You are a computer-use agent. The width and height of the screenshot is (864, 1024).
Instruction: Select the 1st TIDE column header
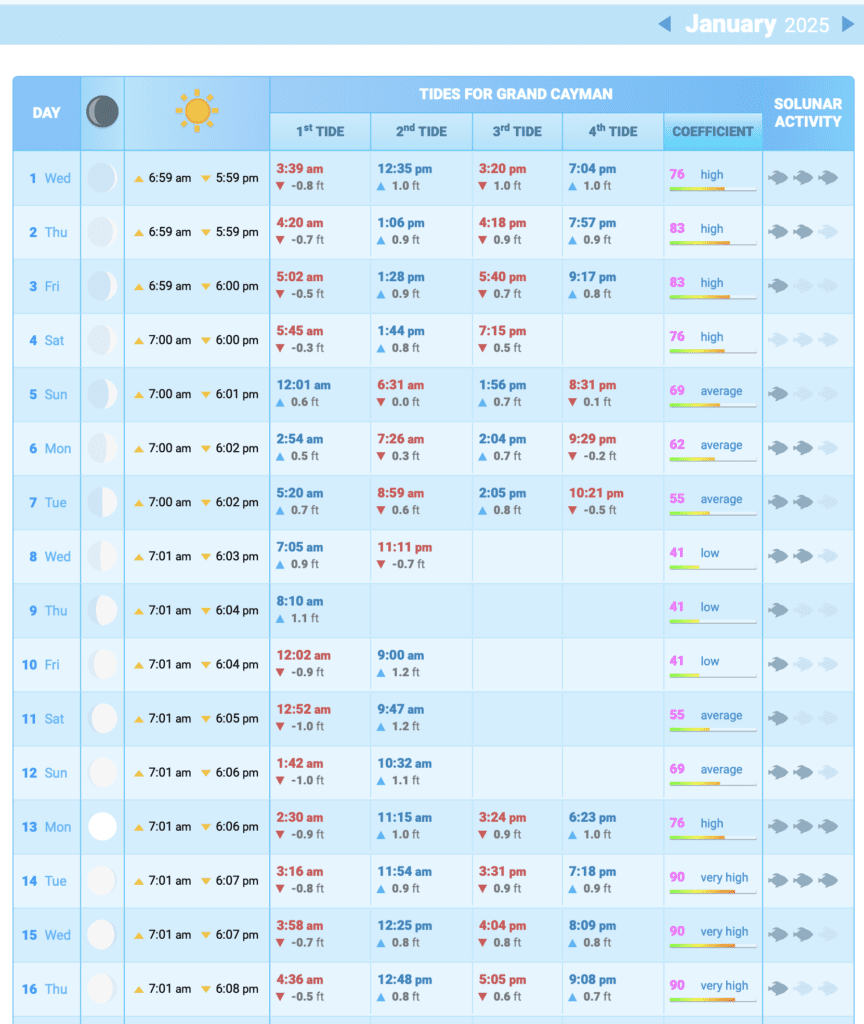coord(320,131)
